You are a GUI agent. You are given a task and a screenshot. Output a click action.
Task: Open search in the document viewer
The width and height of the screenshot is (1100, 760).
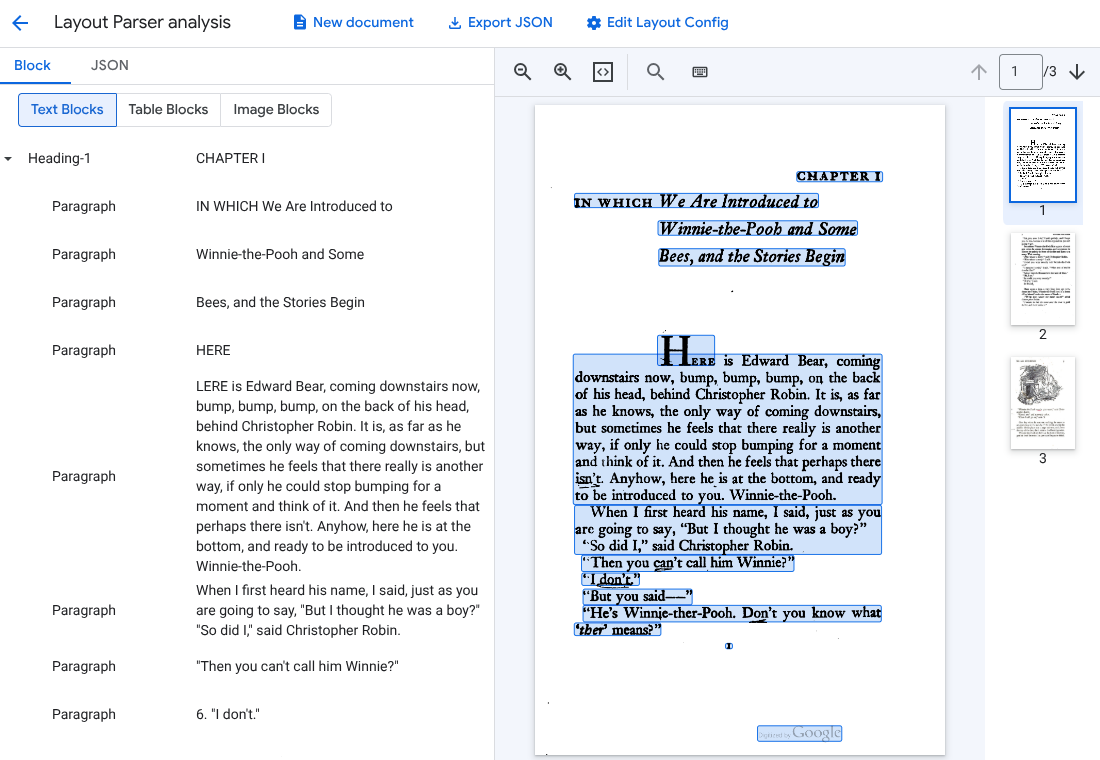(655, 72)
